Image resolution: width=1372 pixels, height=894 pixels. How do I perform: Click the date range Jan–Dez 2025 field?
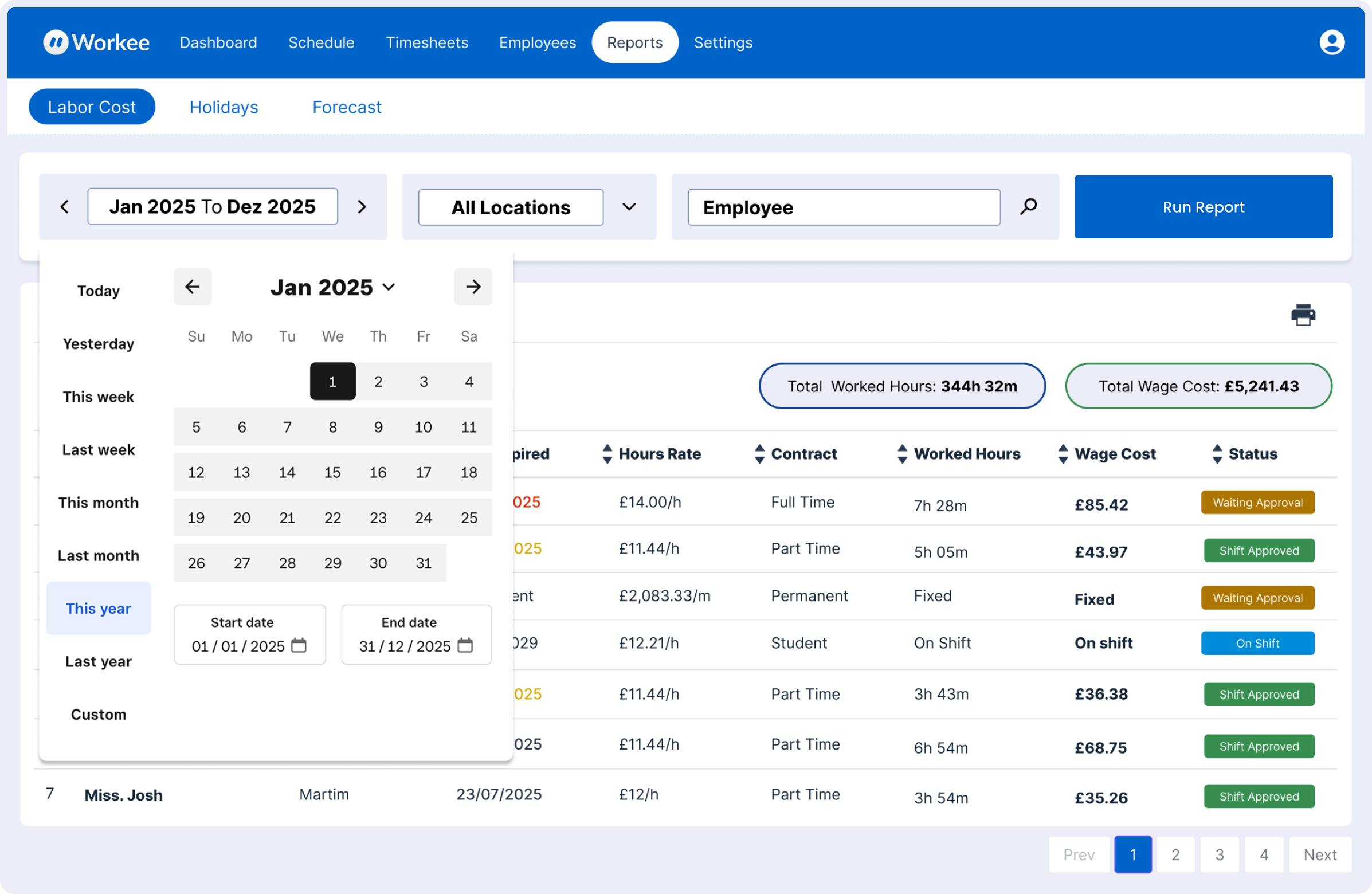click(x=212, y=207)
